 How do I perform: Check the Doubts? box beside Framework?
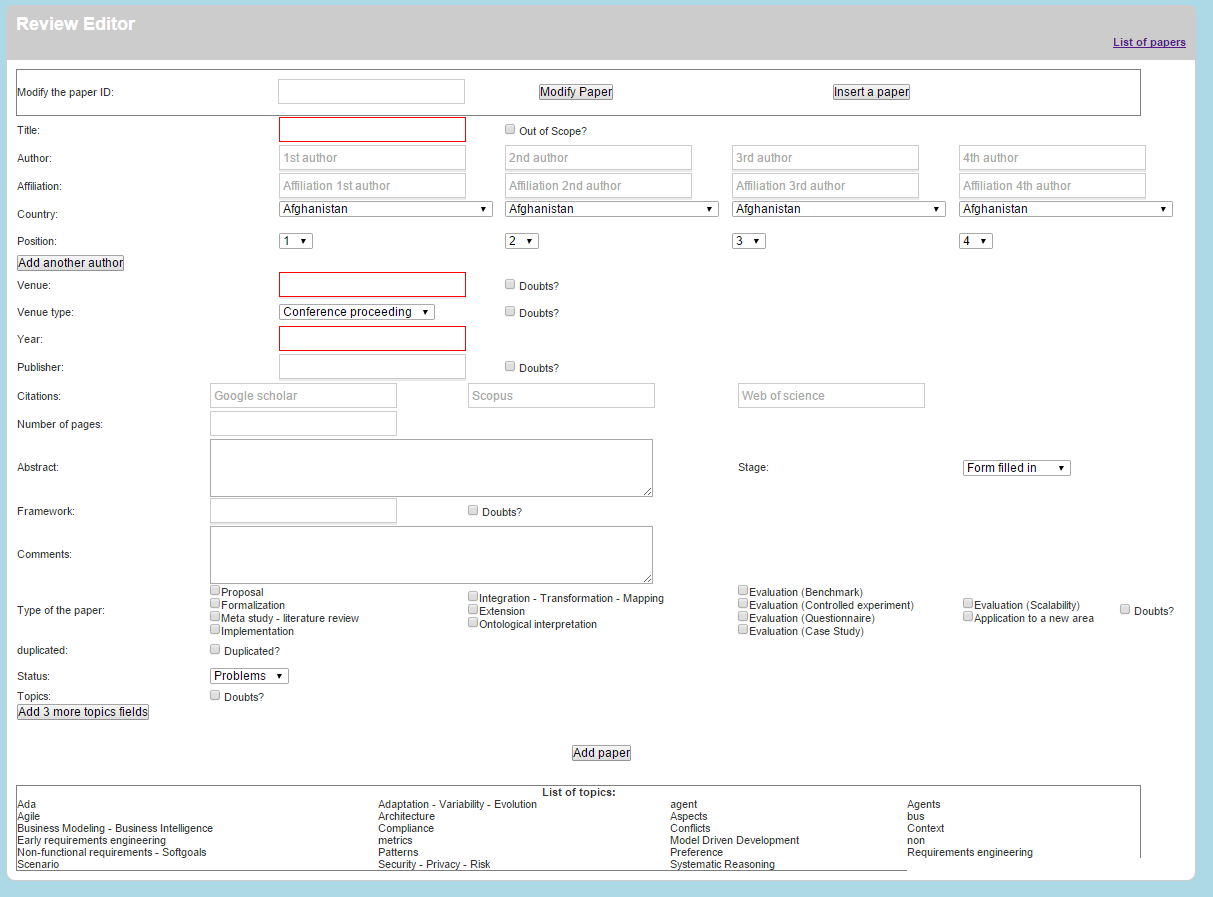click(473, 510)
